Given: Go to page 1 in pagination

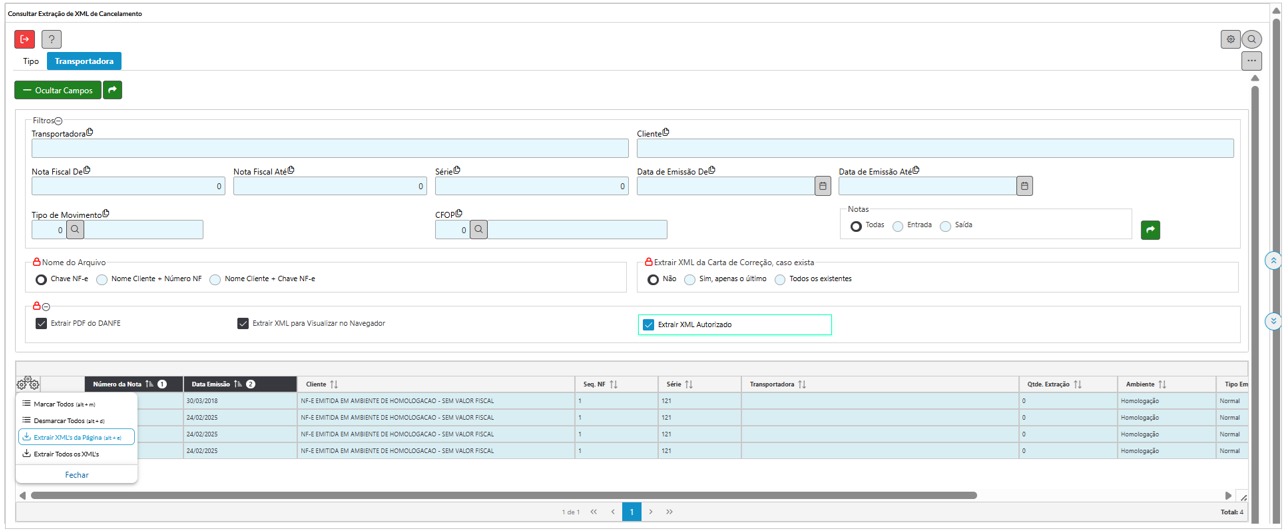Looking at the screenshot, I should 632,511.
